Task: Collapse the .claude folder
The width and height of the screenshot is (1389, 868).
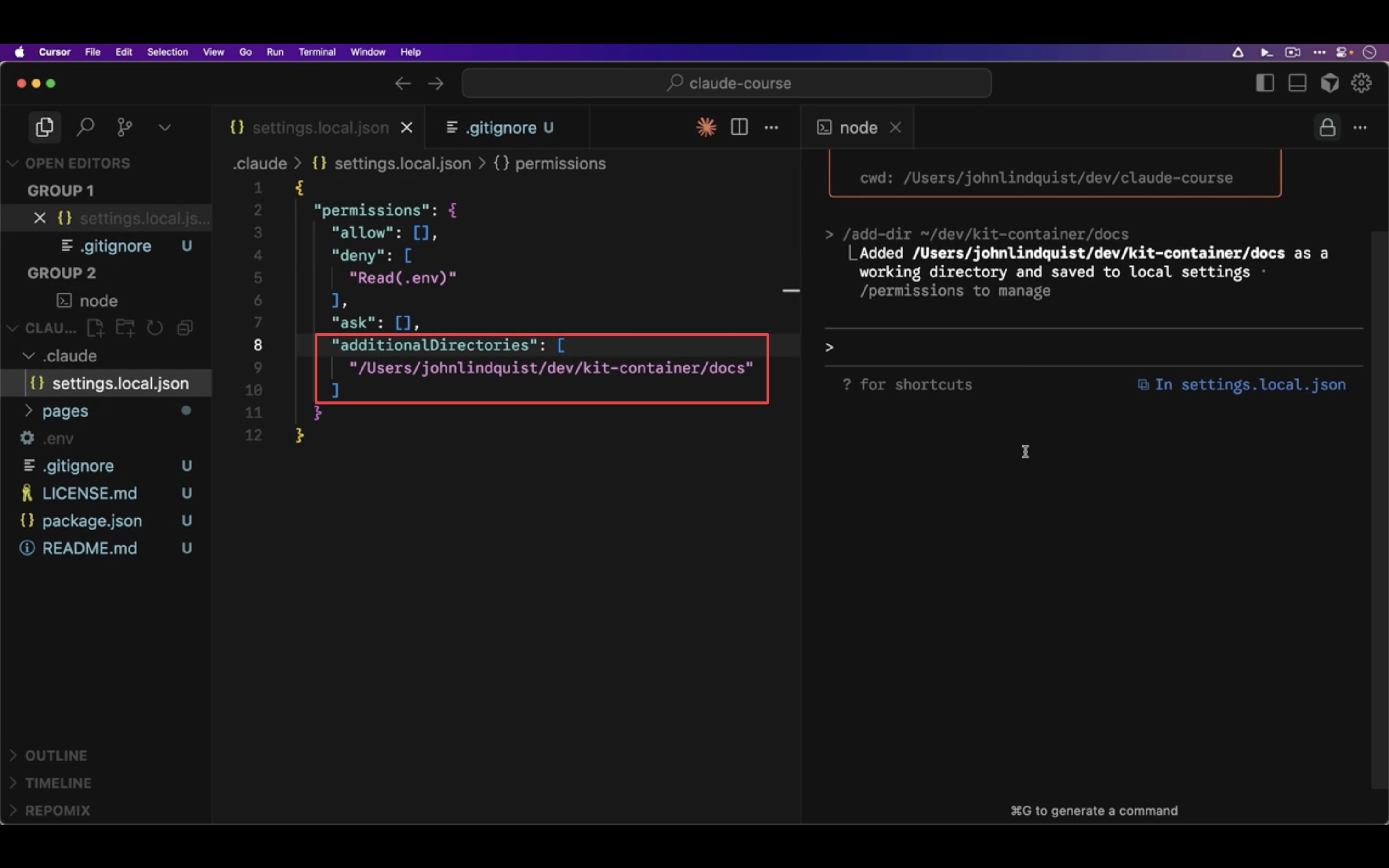Action: [106, 356]
